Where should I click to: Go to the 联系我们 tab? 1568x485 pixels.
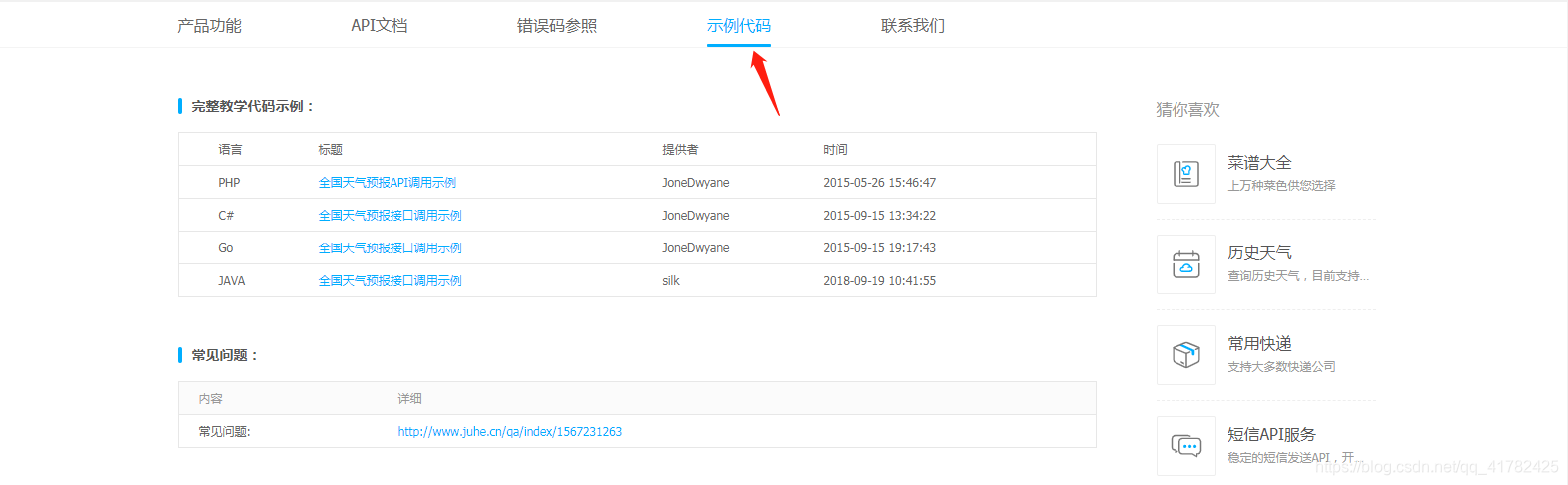[912, 26]
